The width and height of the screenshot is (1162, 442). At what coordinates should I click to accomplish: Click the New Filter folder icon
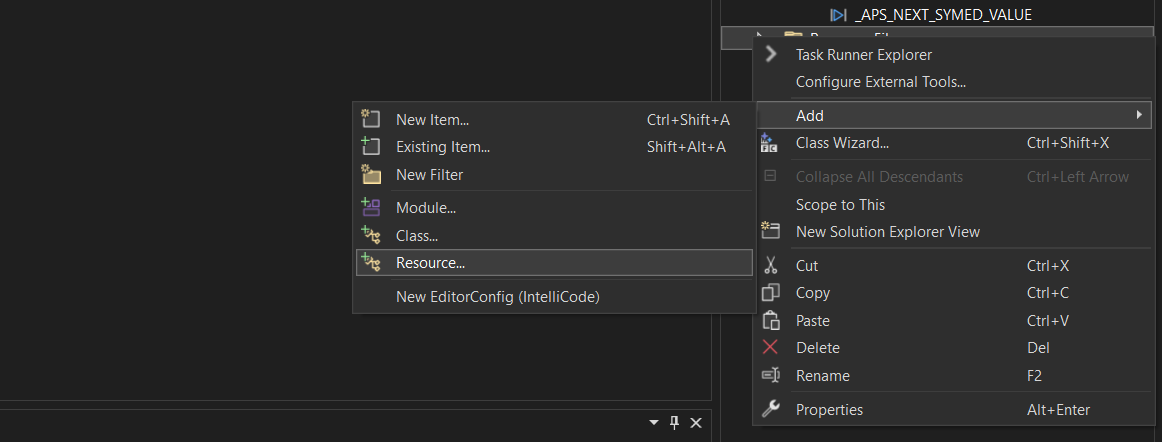pos(371,175)
